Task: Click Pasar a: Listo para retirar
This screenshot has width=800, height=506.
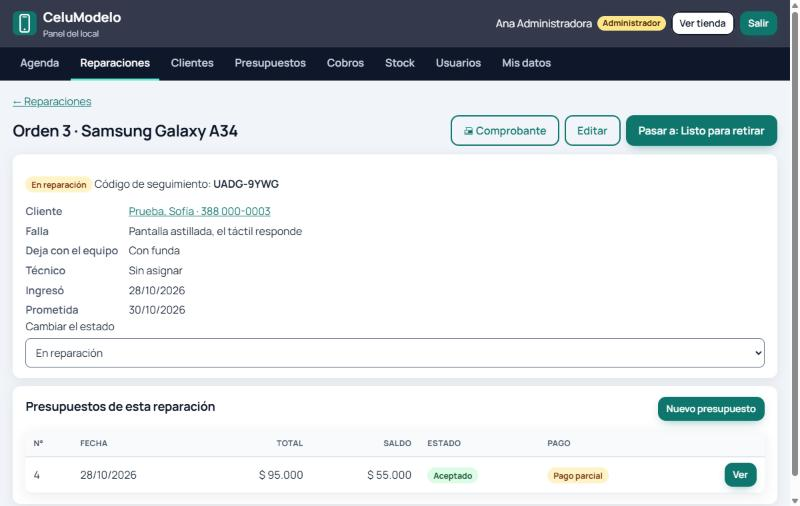Action: 701,131
